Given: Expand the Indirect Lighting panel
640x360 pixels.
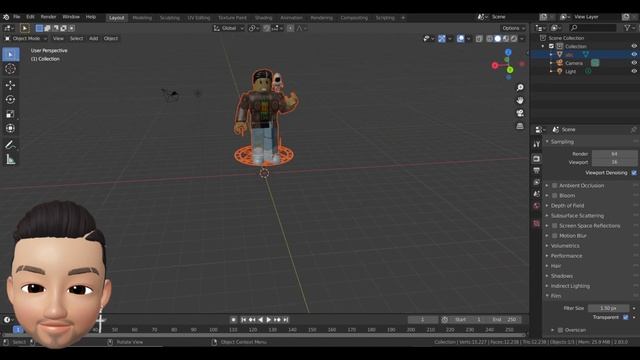Looking at the screenshot, I should tap(570, 286).
